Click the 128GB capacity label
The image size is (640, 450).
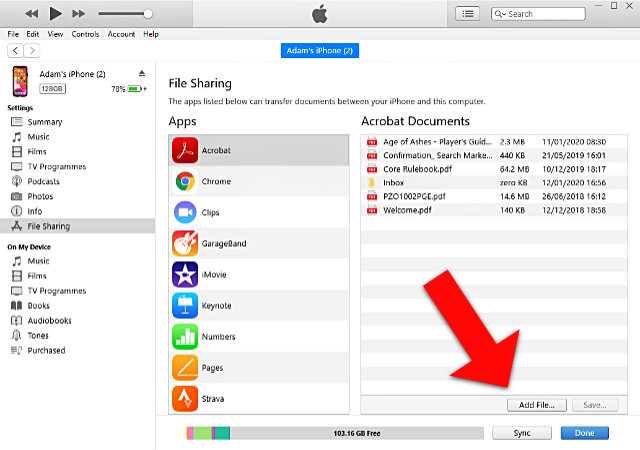(x=52, y=89)
